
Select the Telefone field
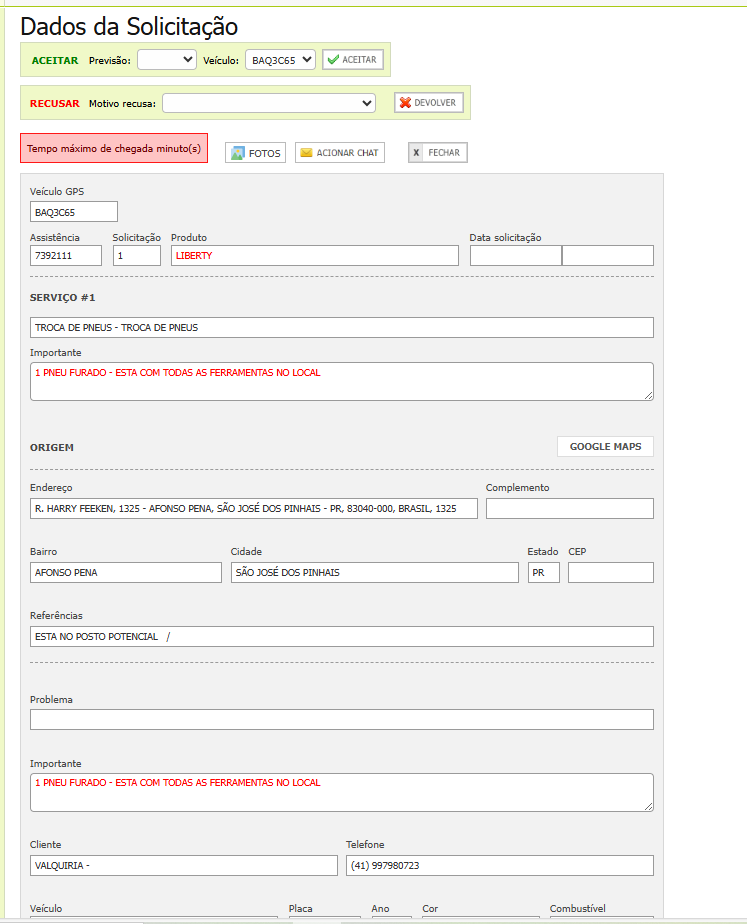499,866
